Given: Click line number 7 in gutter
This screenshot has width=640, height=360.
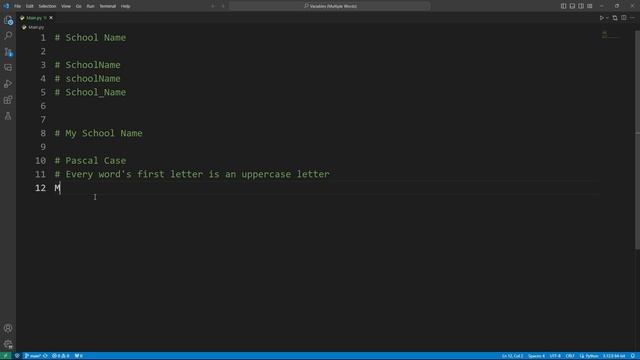Looking at the screenshot, I should (43, 120).
